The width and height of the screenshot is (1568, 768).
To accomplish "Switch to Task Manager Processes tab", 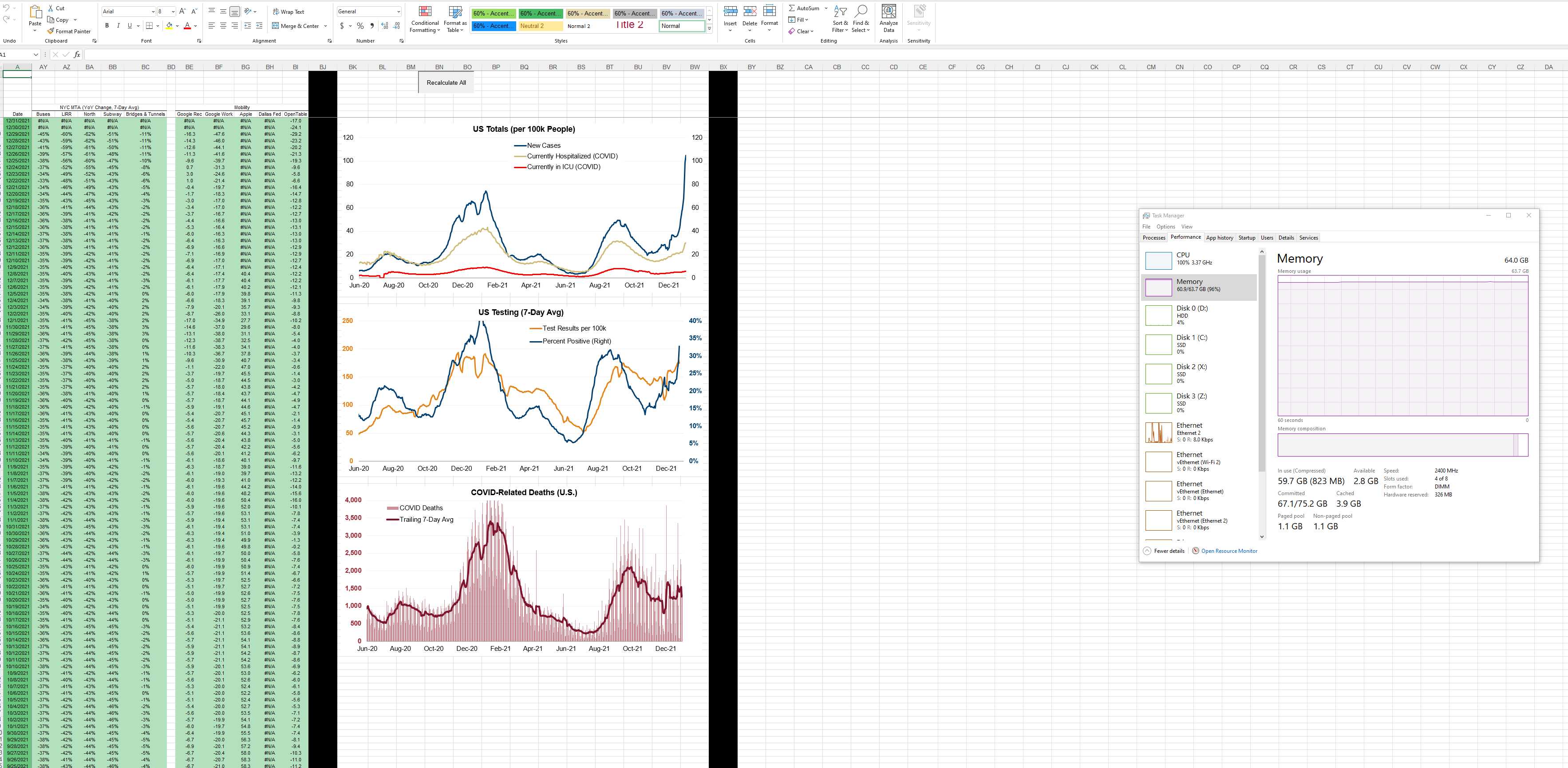I will pyautogui.click(x=1153, y=237).
